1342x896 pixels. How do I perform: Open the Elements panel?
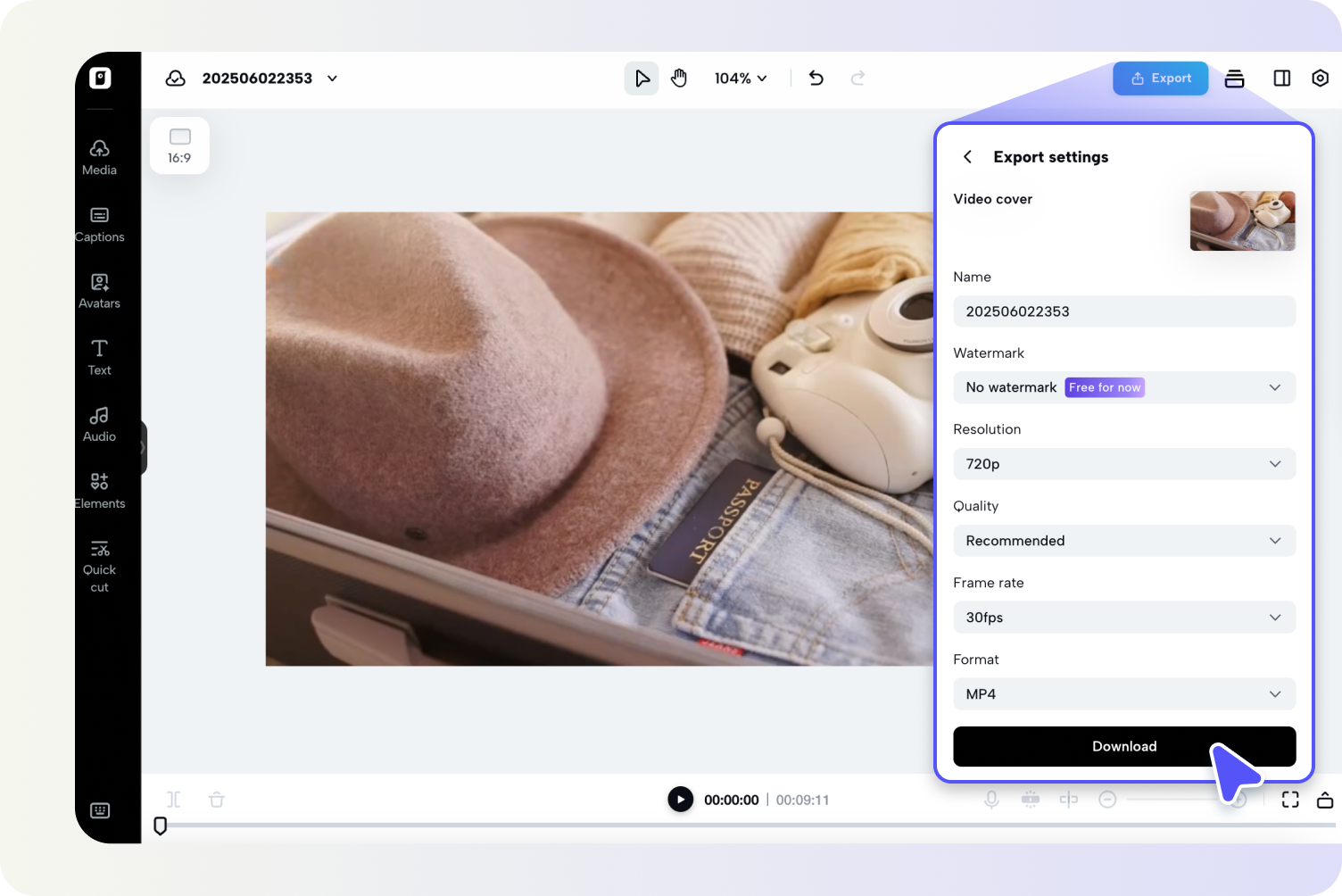click(98, 490)
